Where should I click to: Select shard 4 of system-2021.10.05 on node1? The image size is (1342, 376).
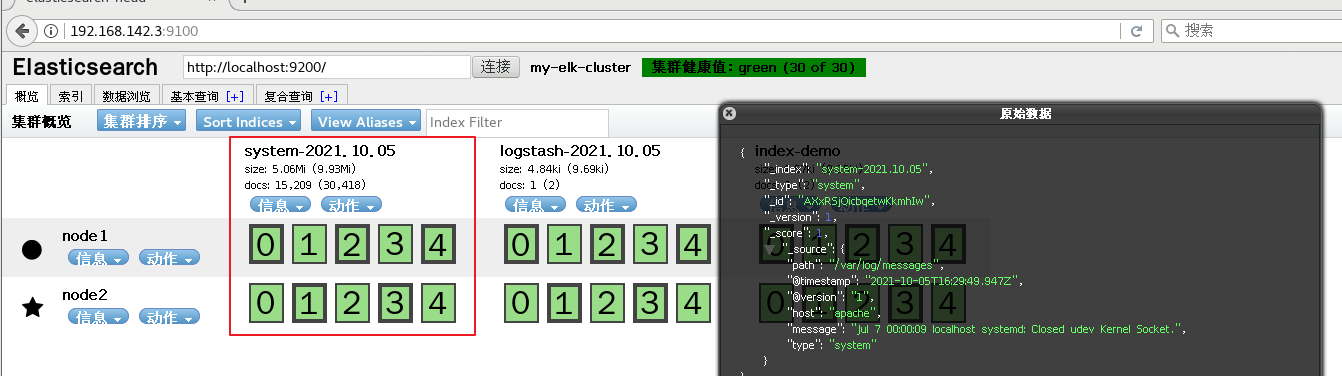click(438, 245)
